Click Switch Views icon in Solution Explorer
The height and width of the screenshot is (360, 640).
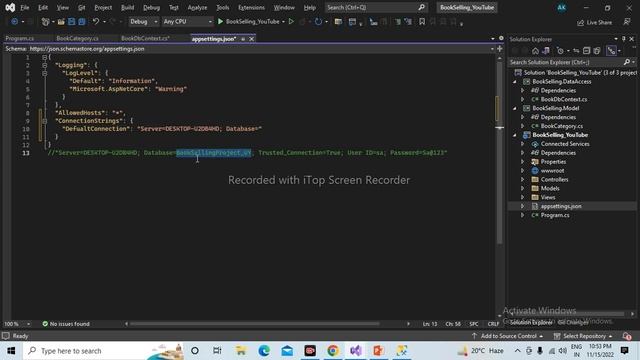[x=545, y=51]
